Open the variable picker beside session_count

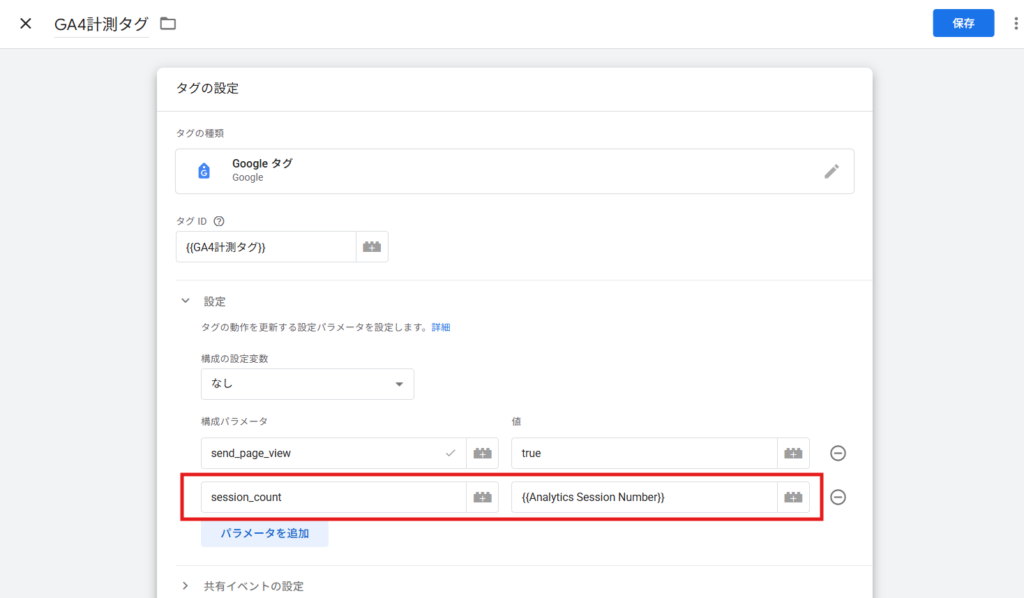pyautogui.click(x=483, y=496)
